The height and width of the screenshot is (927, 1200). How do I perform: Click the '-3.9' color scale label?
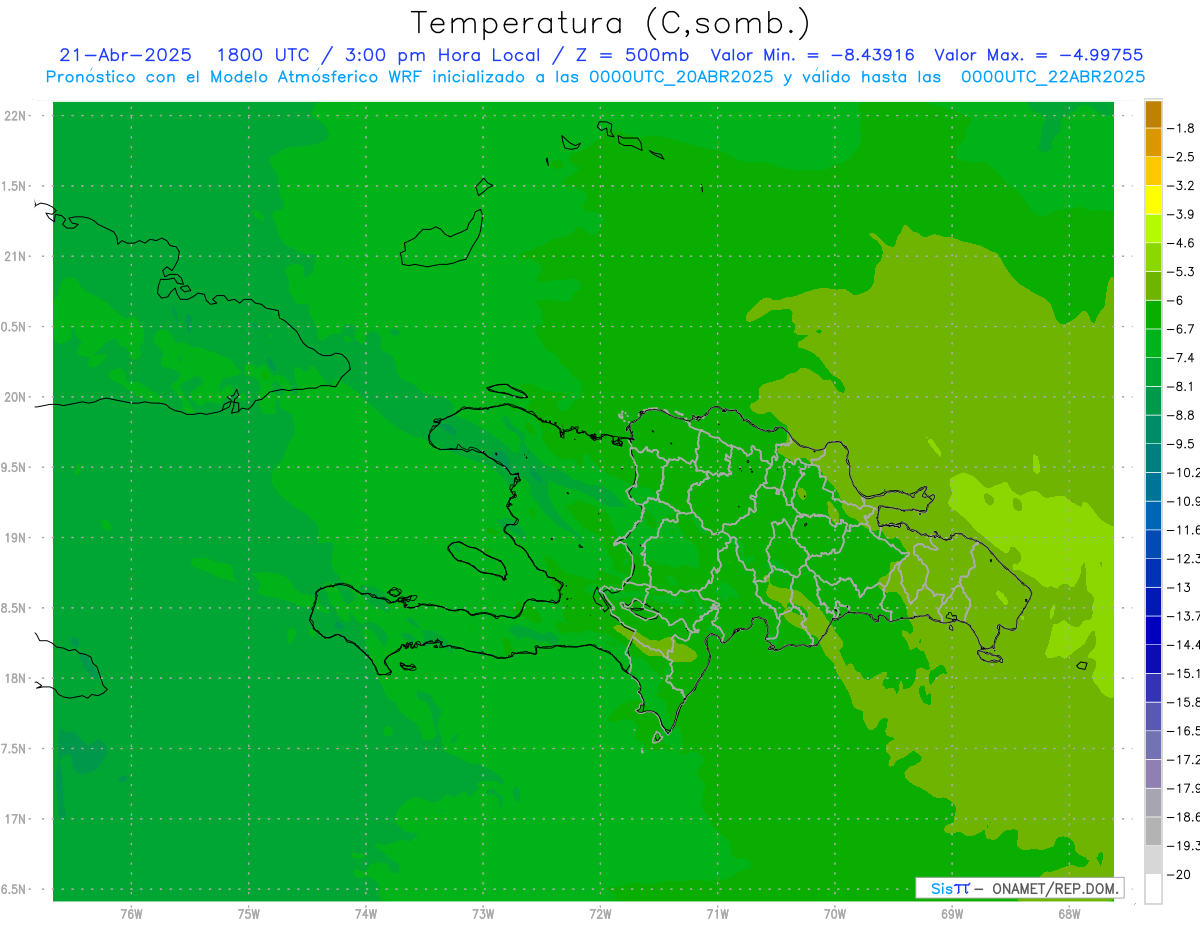[x=1182, y=215]
